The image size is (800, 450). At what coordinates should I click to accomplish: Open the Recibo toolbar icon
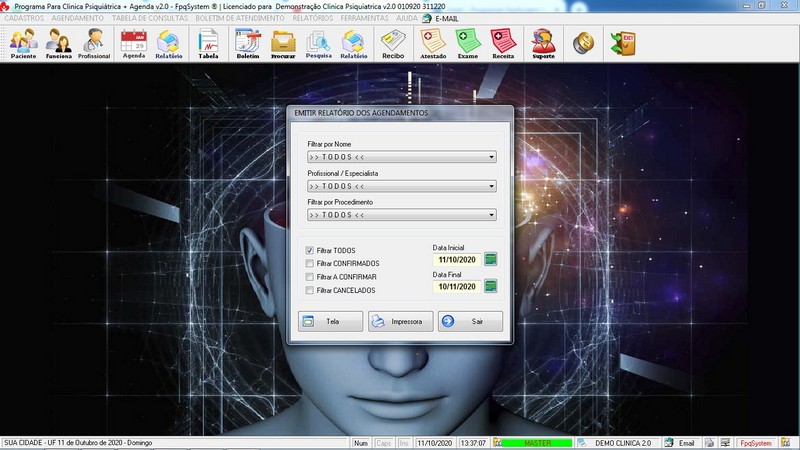(393, 44)
